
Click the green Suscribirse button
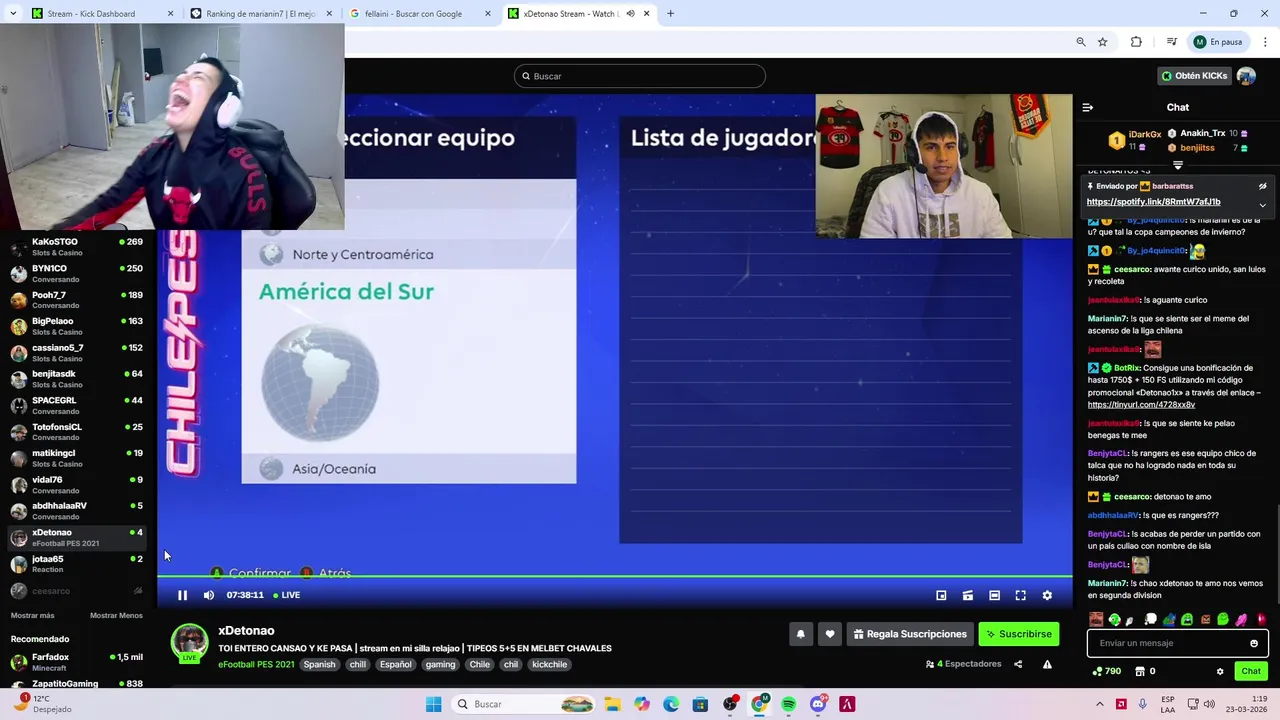(1018, 634)
